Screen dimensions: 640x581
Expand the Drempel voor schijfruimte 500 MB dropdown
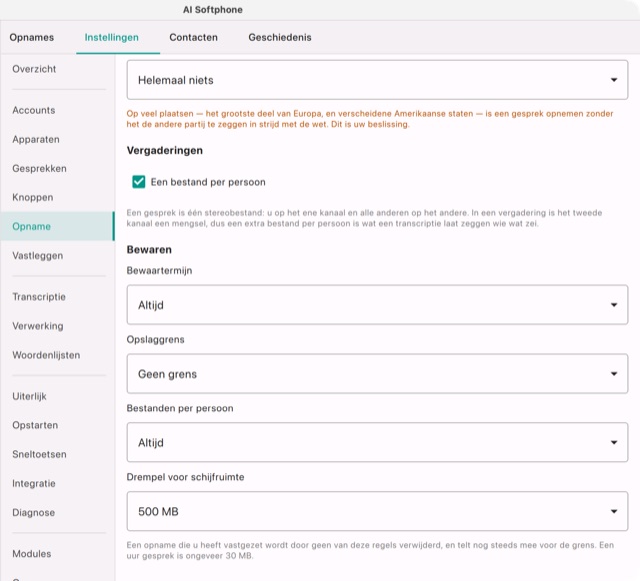(x=377, y=511)
